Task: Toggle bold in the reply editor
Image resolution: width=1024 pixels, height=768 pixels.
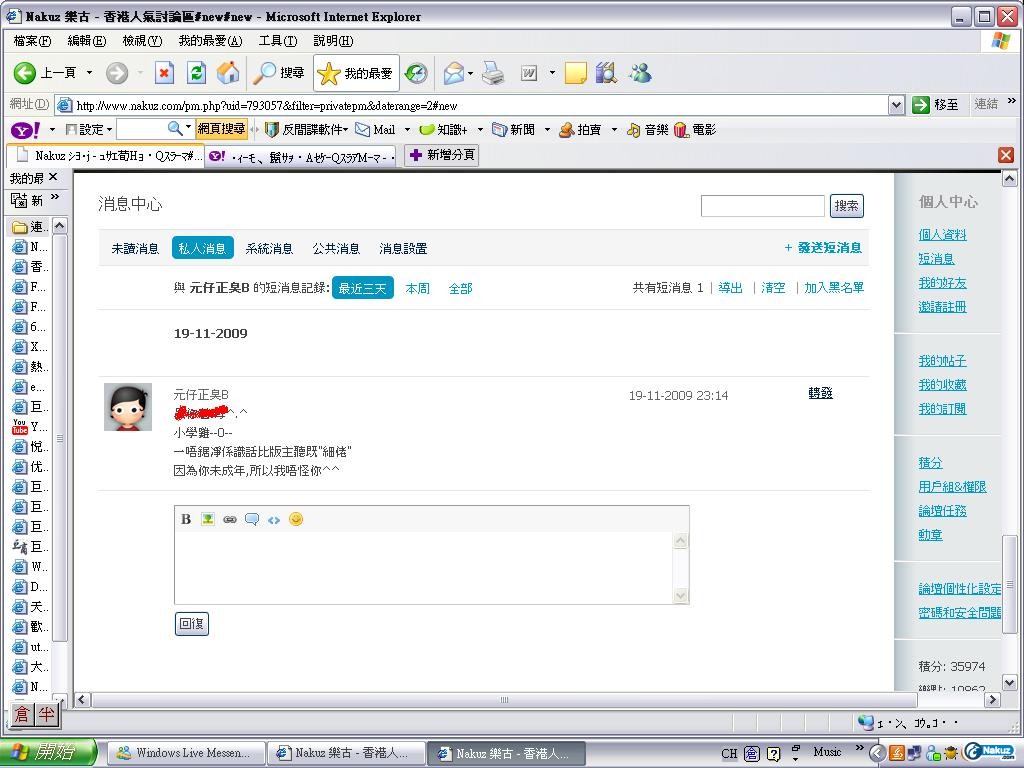Action: click(186, 519)
